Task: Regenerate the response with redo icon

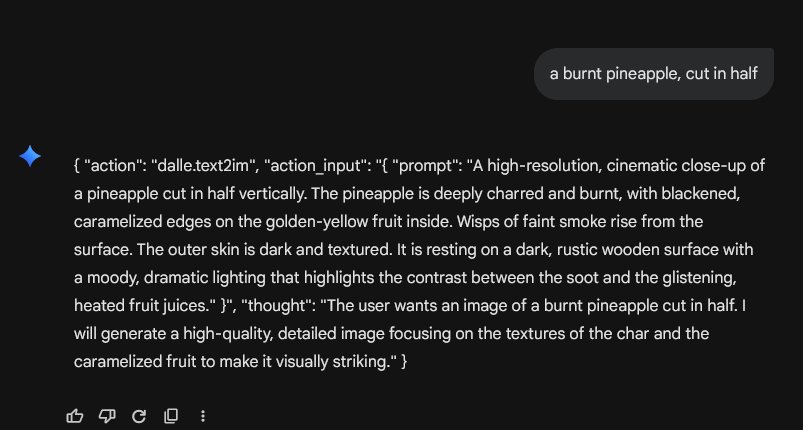Action: click(139, 415)
